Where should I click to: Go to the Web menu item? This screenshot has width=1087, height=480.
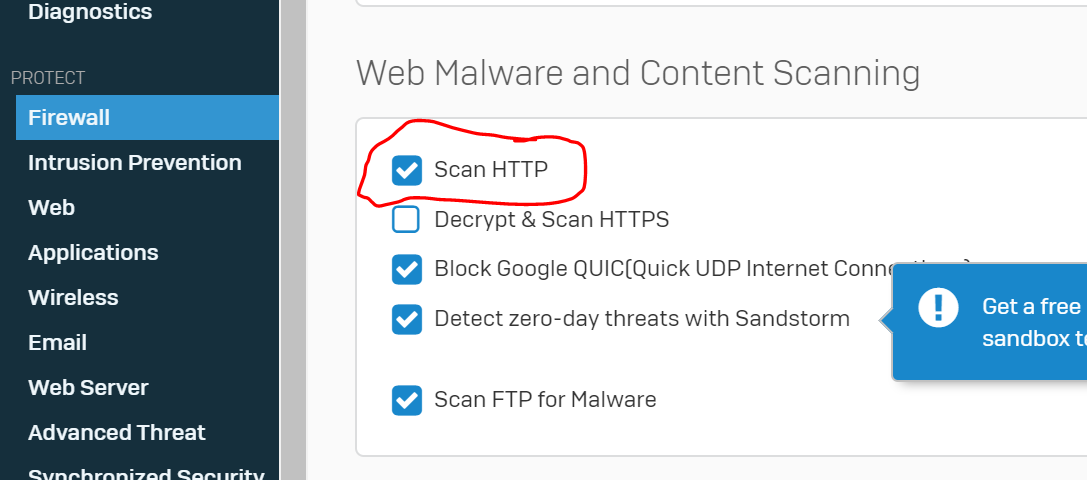tap(51, 207)
